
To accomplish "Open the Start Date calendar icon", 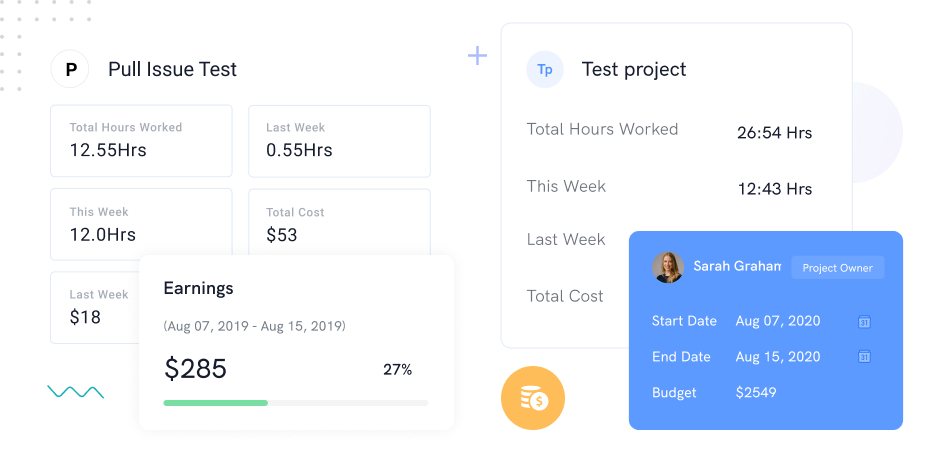I will click(864, 322).
